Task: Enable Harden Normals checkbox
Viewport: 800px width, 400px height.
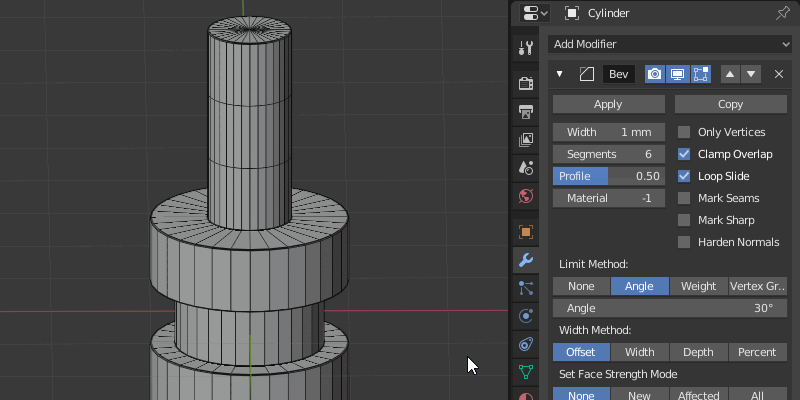Action: [684, 242]
